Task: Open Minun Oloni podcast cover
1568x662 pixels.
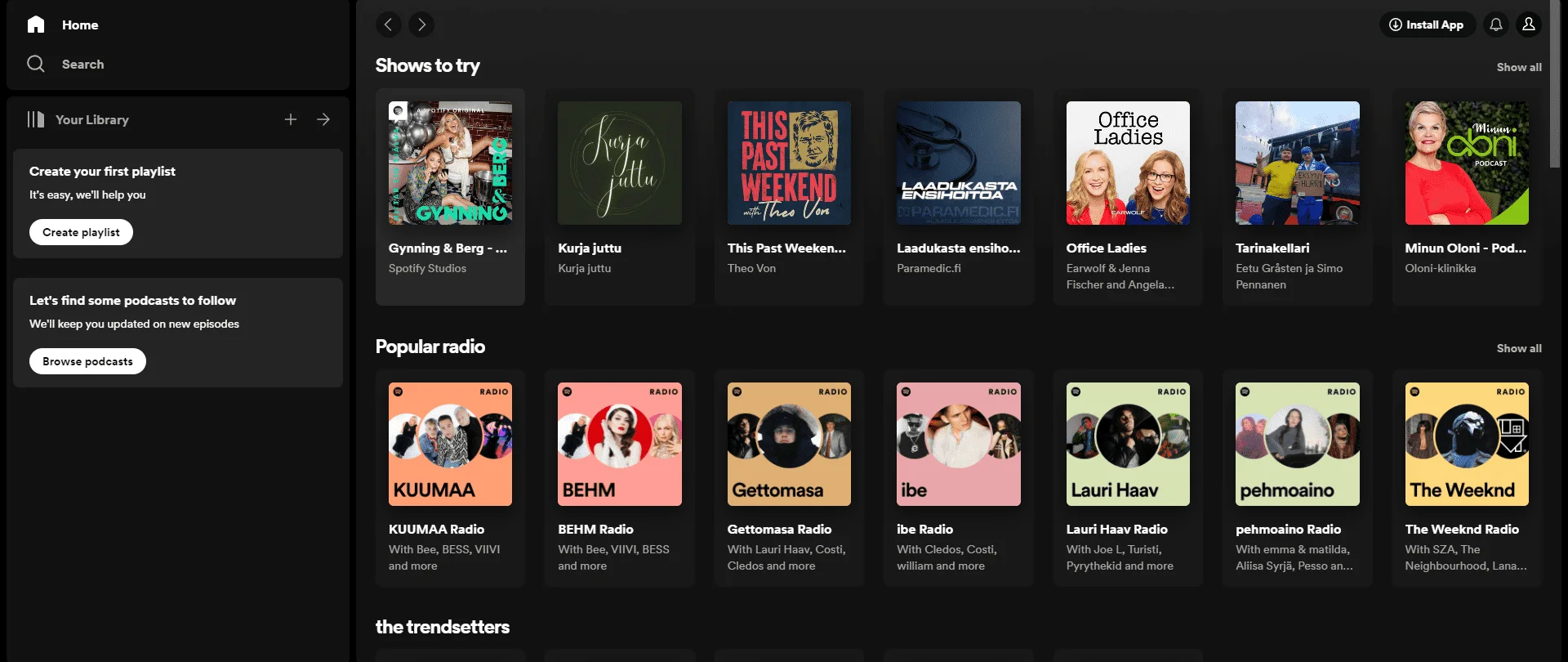Action: coord(1467,163)
